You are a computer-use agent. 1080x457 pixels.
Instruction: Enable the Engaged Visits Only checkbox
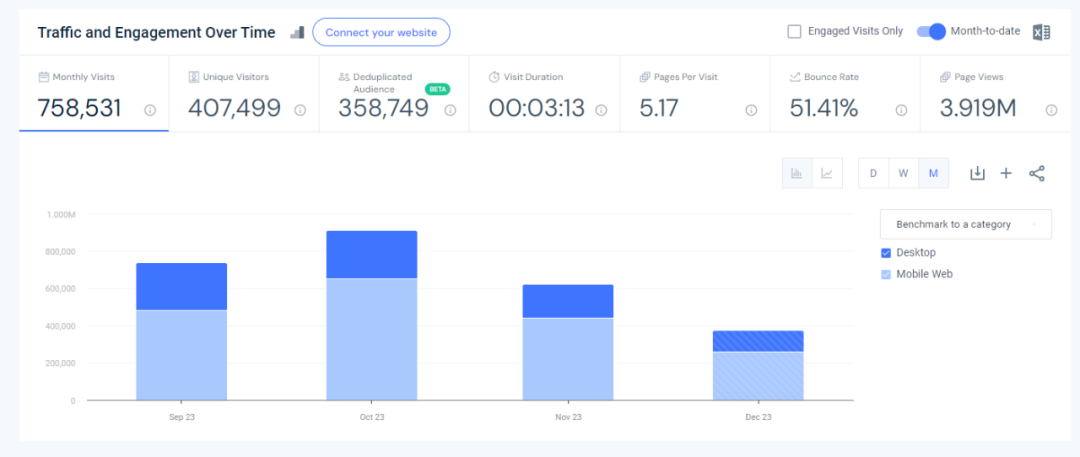tap(794, 31)
